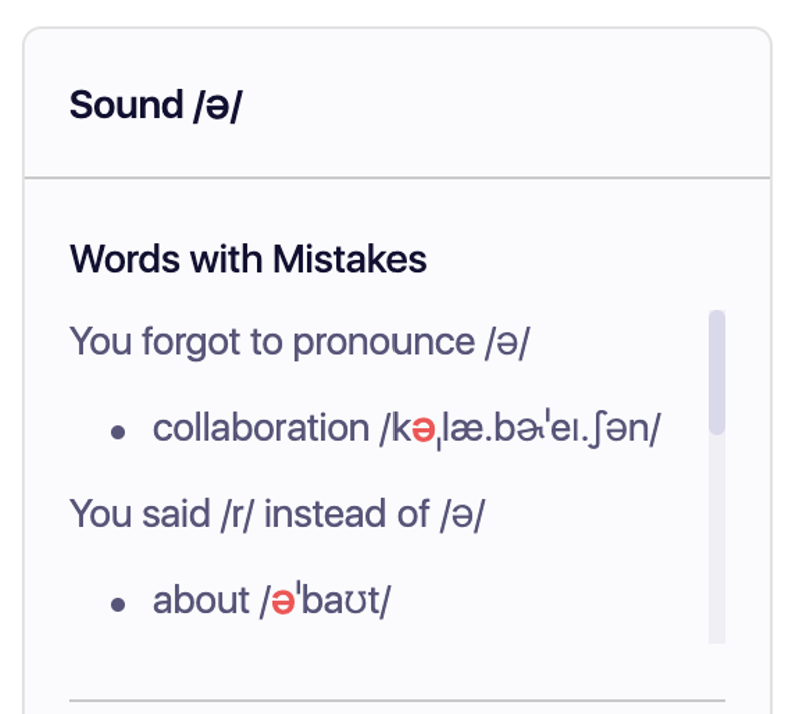Click the phonetic transcription of collaboration

tap(520, 430)
